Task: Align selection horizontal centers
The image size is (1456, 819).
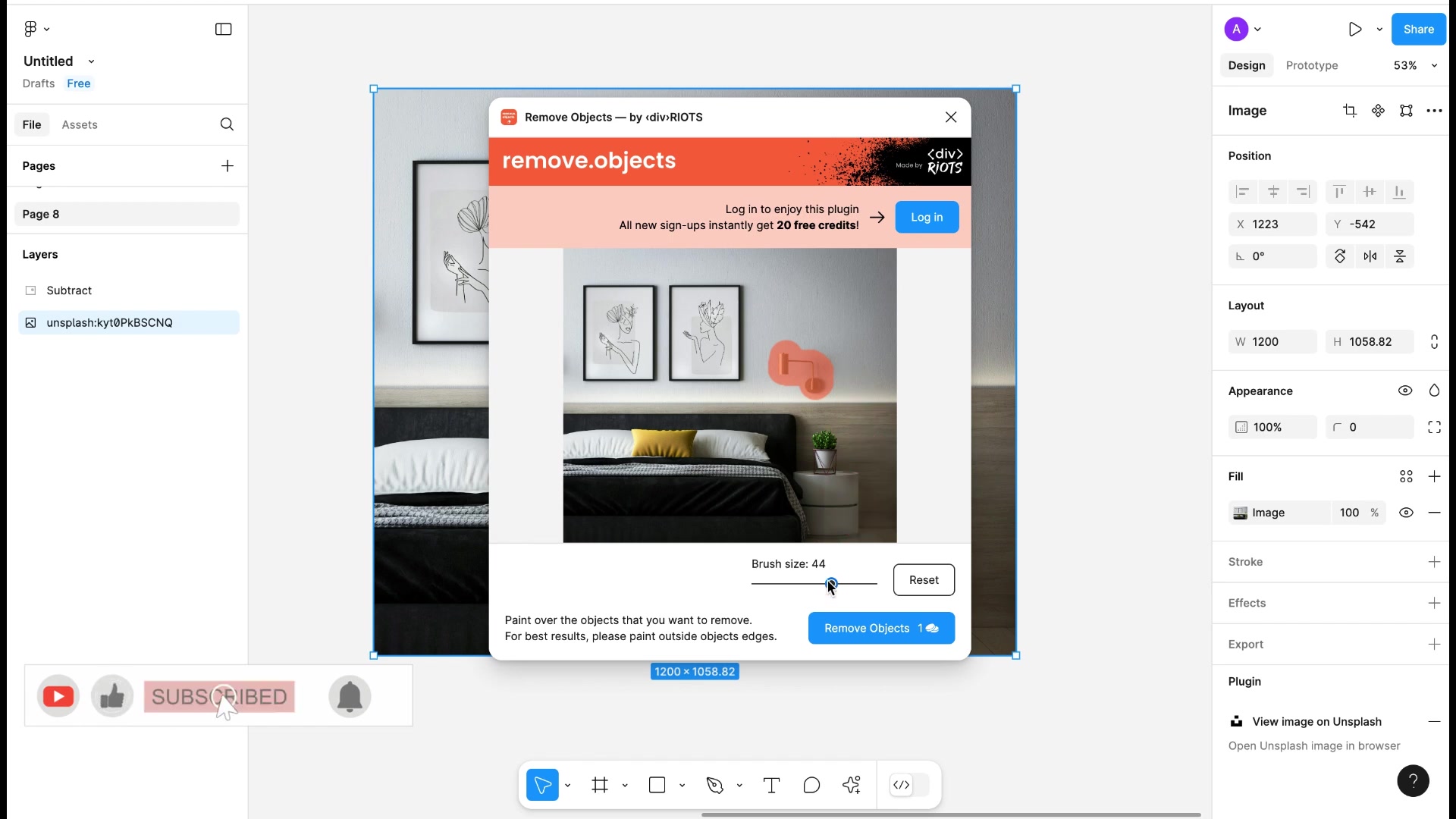Action: pos(1273,192)
